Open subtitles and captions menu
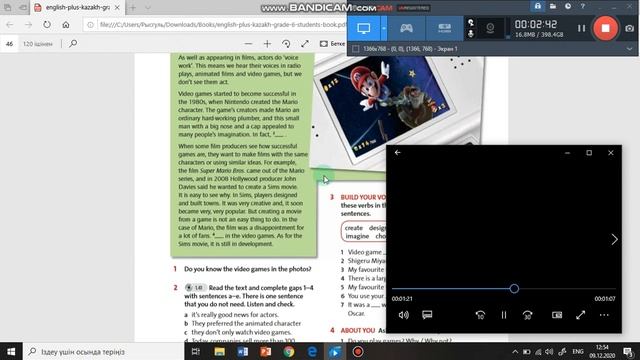Image resolution: width=640 pixels, height=360 pixels. coord(427,315)
